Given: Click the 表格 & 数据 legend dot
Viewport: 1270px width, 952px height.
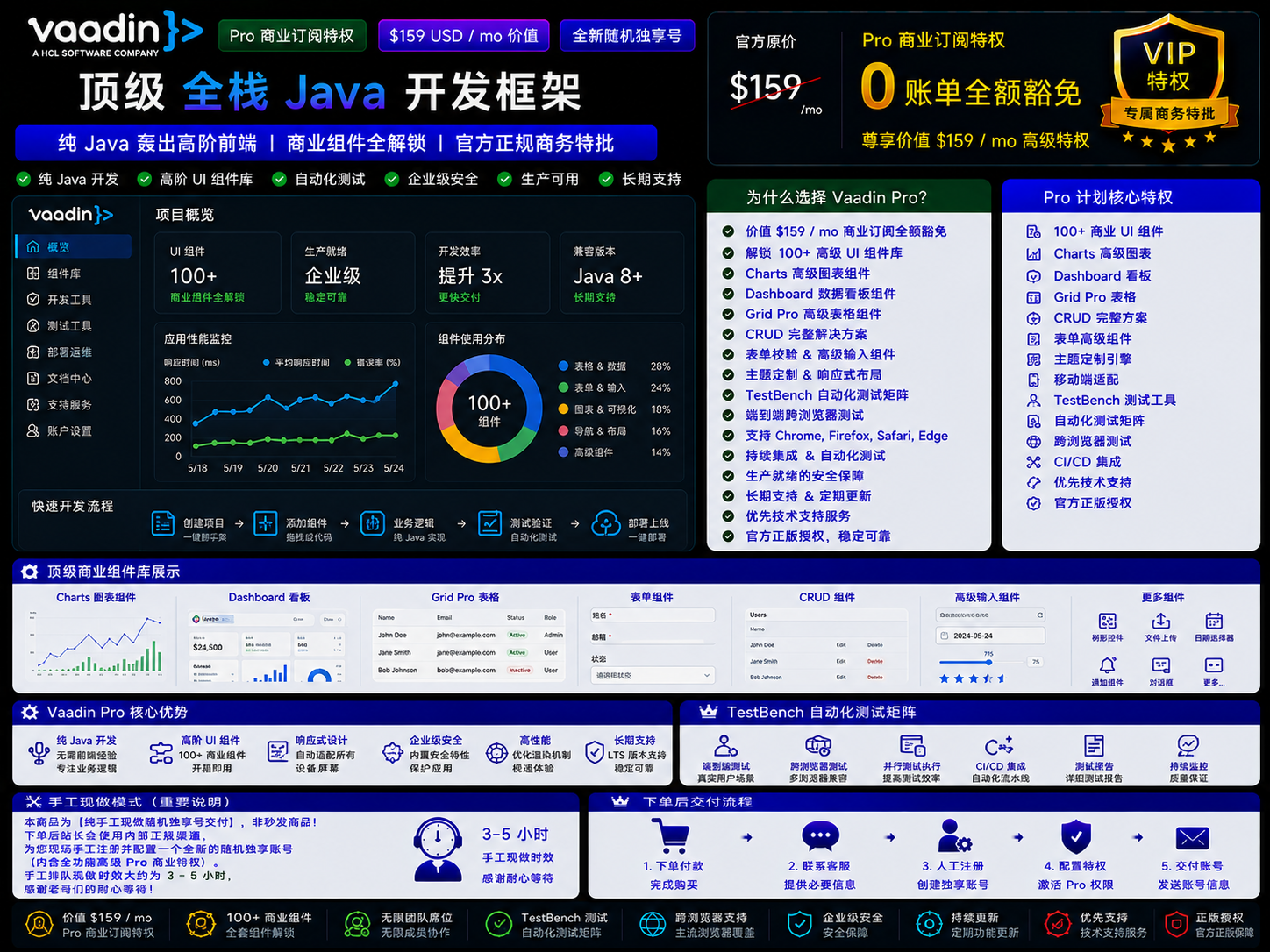Looking at the screenshot, I should (x=564, y=366).
